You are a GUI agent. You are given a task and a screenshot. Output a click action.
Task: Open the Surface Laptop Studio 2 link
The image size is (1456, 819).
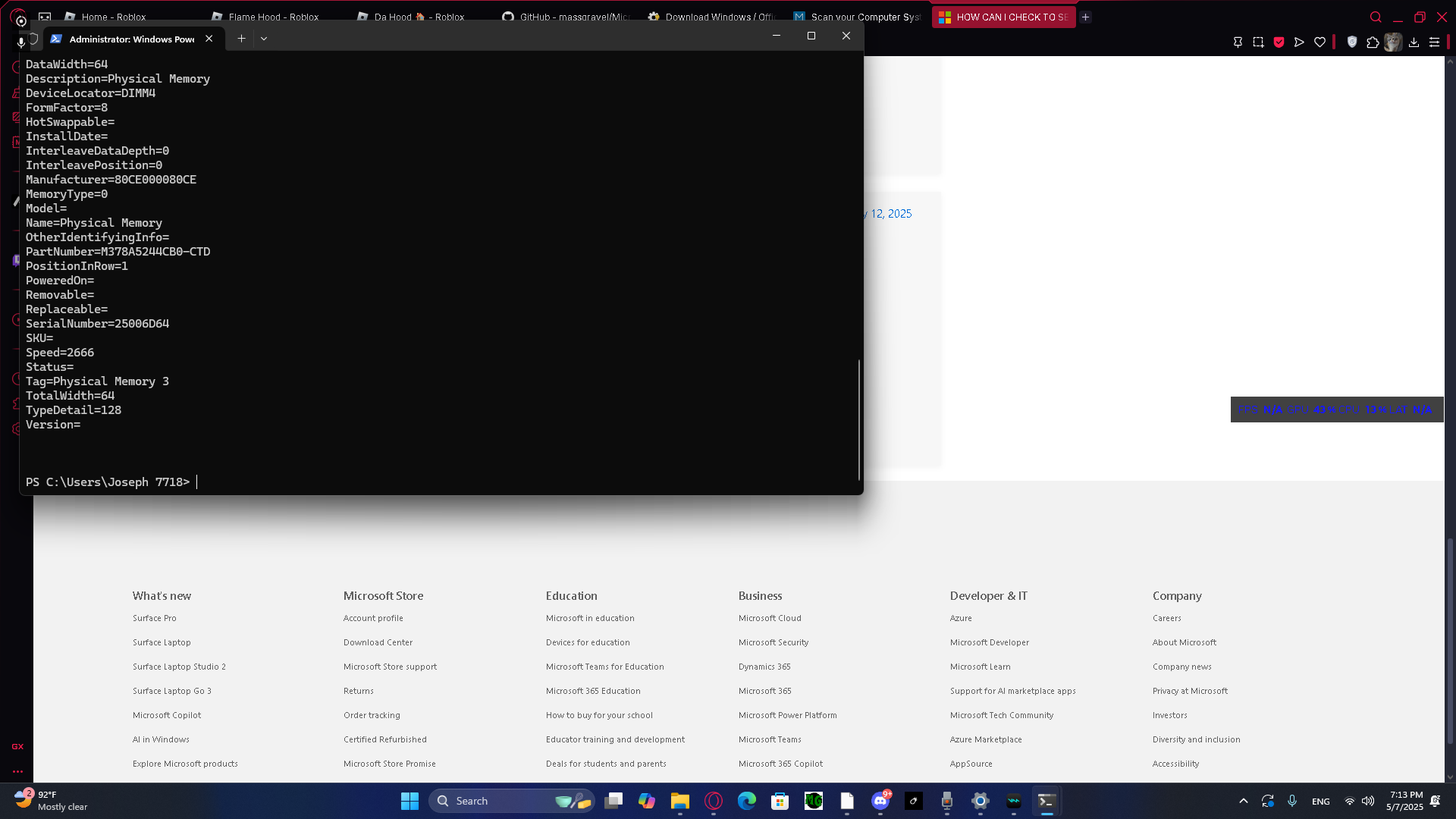click(x=179, y=667)
